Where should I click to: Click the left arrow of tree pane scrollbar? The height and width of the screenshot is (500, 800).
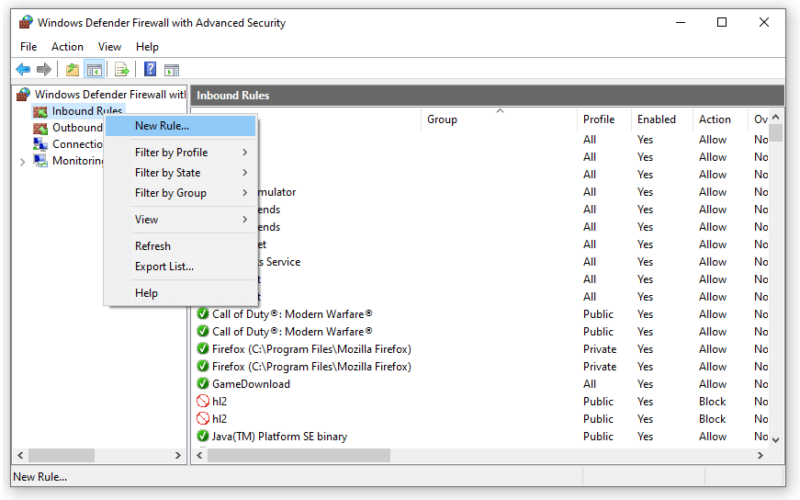tap(20, 455)
